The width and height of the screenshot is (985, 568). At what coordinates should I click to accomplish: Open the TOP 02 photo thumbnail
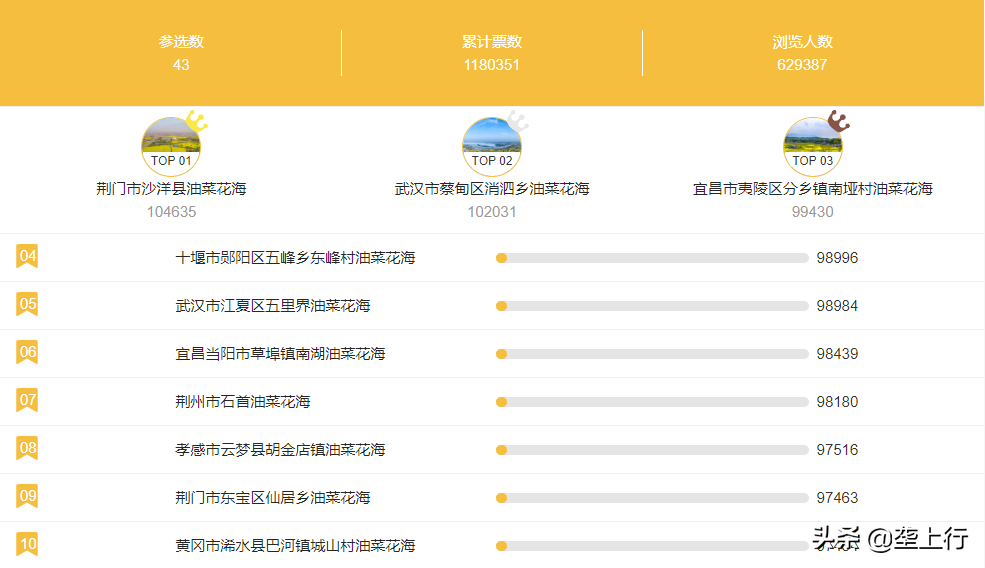[x=492, y=146]
